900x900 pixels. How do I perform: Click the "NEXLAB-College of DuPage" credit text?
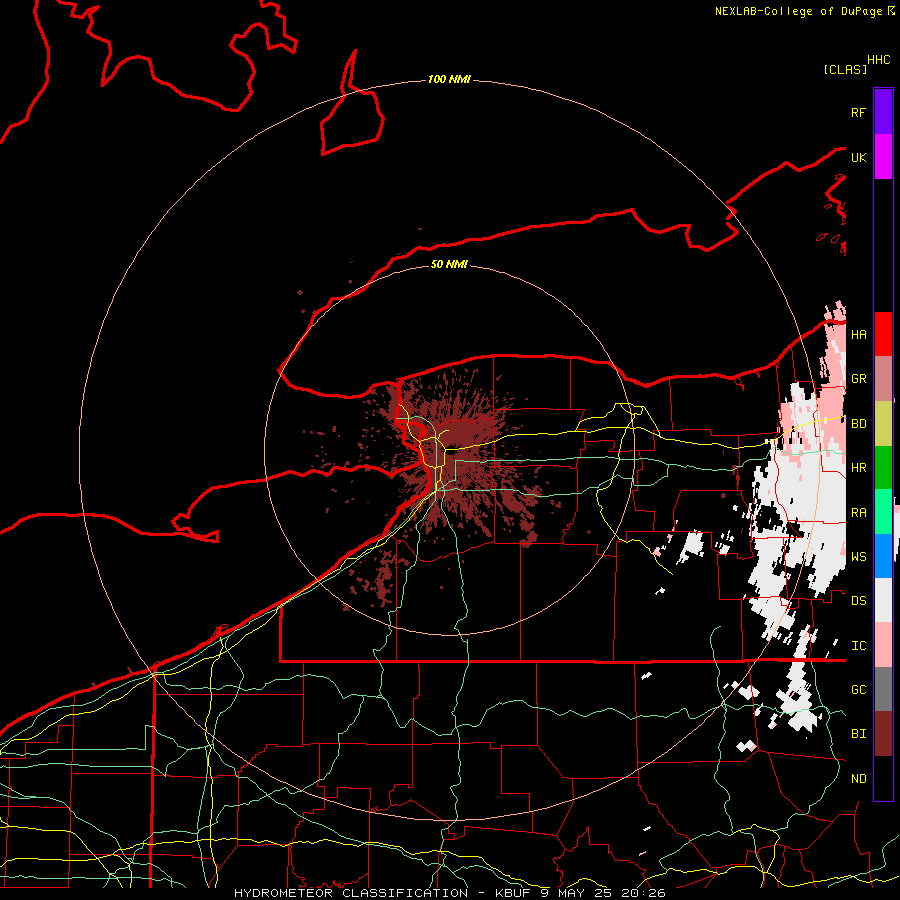pyautogui.click(x=798, y=11)
